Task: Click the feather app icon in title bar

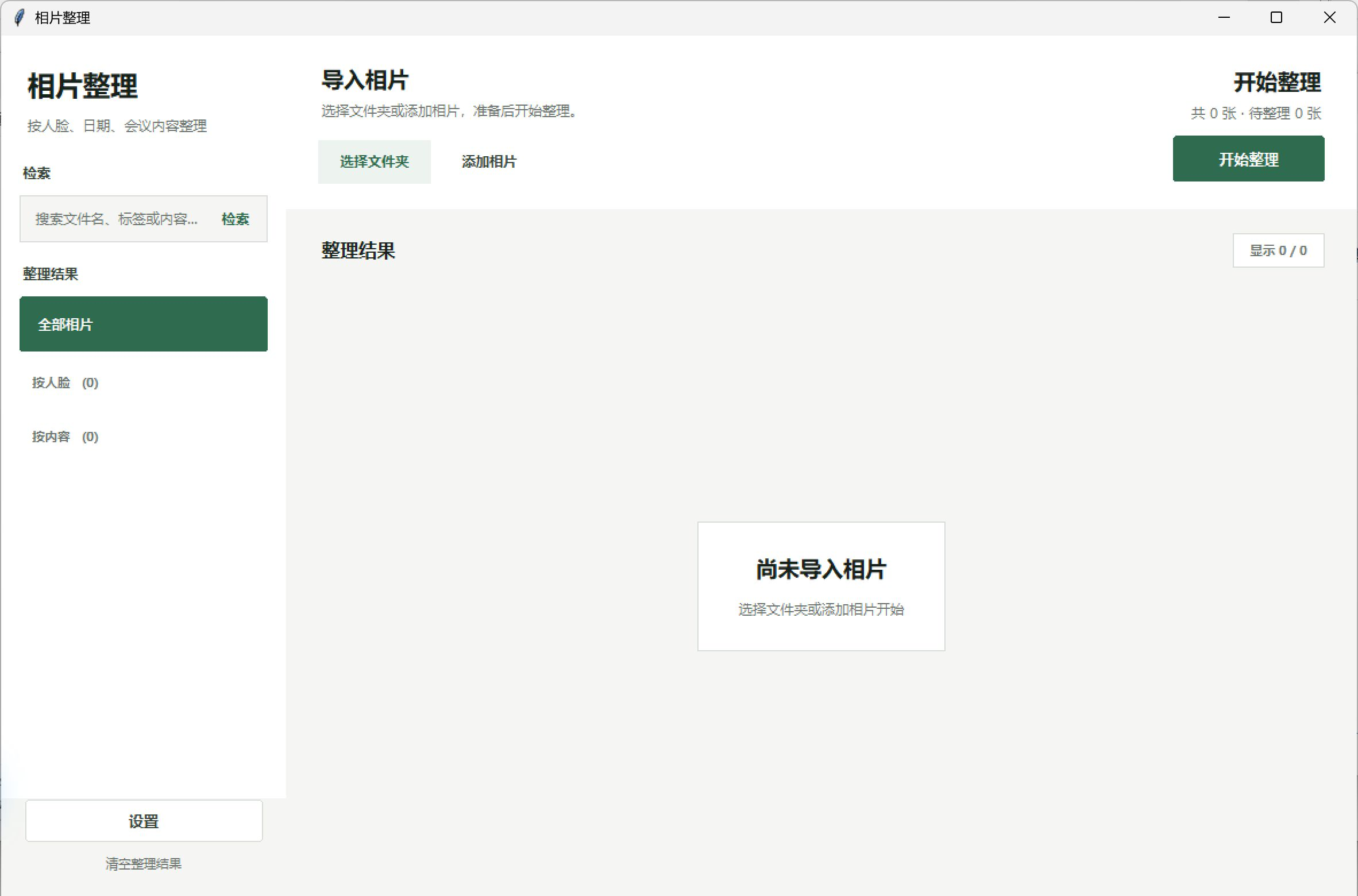Action: click(20, 18)
